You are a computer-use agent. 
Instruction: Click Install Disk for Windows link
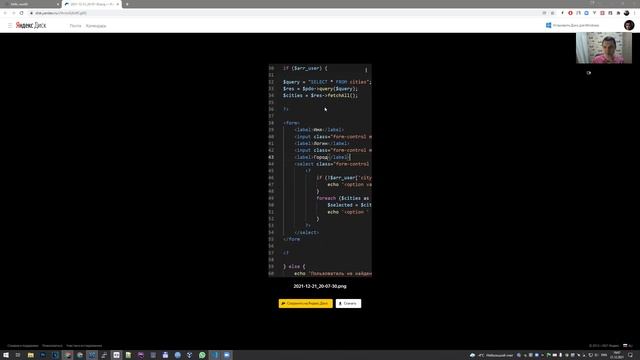click(573, 25)
